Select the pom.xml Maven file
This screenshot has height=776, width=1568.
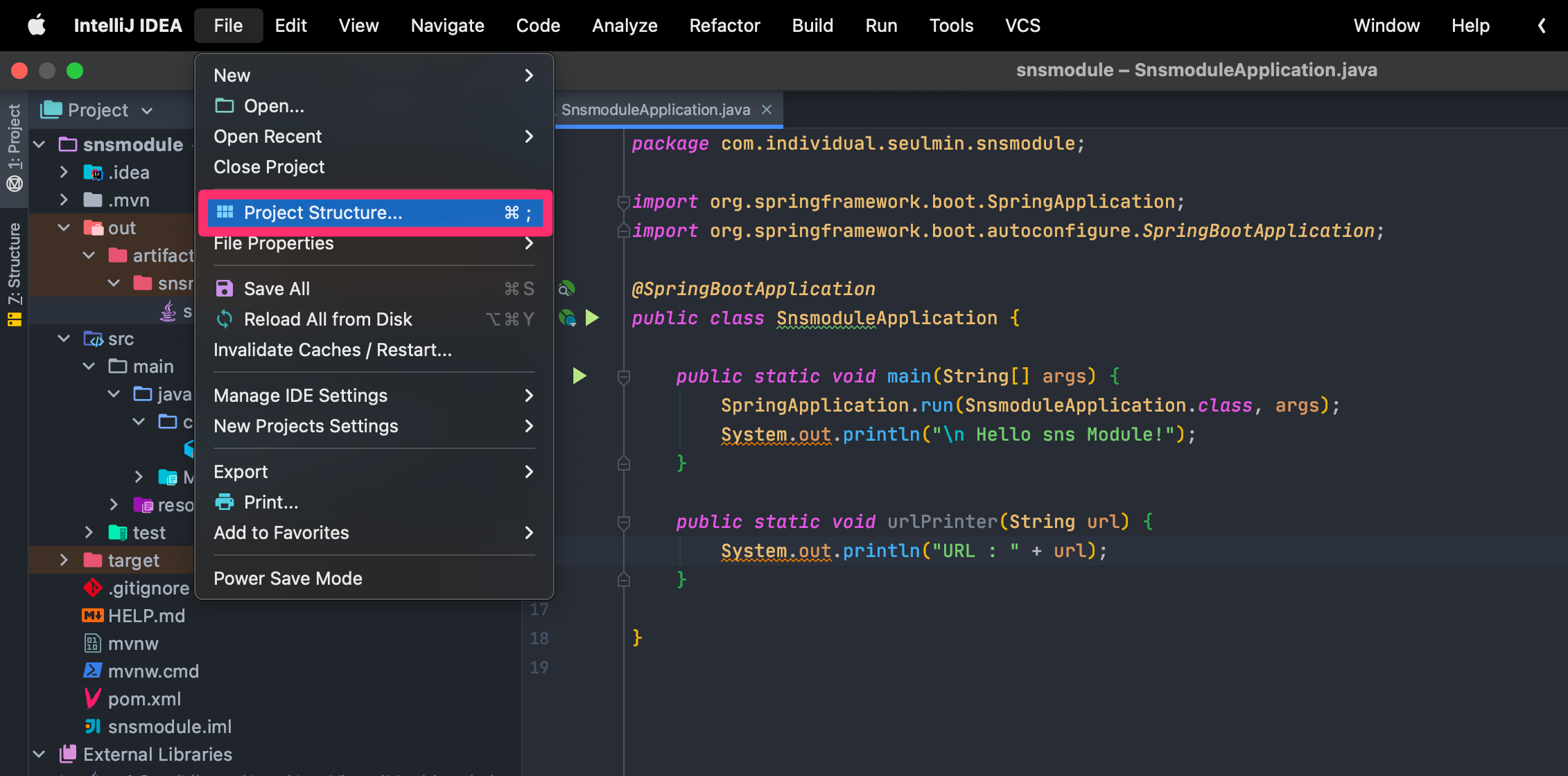[144, 699]
